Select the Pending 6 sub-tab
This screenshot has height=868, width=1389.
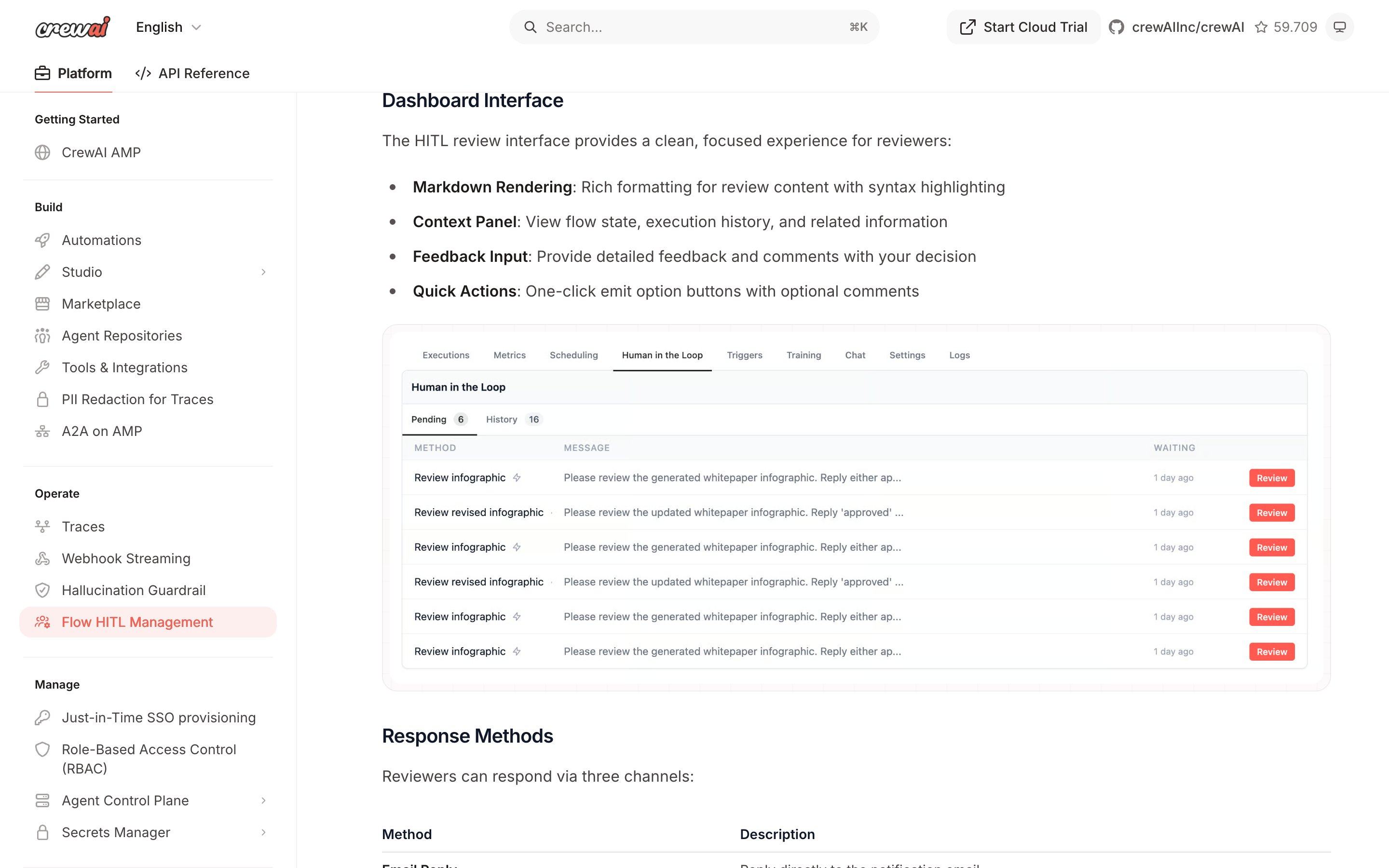439,420
